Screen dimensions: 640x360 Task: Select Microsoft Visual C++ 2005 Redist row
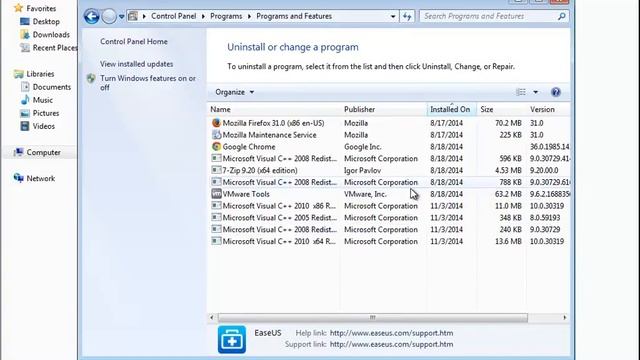click(x=389, y=218)
